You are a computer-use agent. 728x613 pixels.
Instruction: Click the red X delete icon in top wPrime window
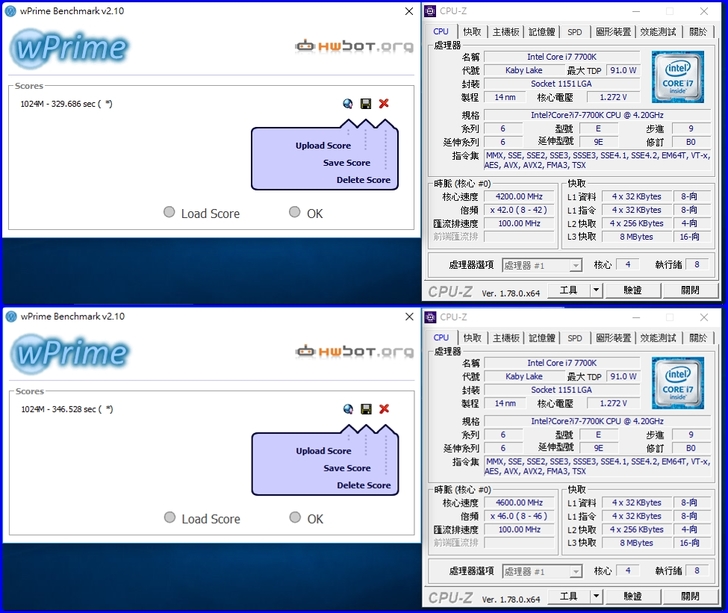(384, 104)
